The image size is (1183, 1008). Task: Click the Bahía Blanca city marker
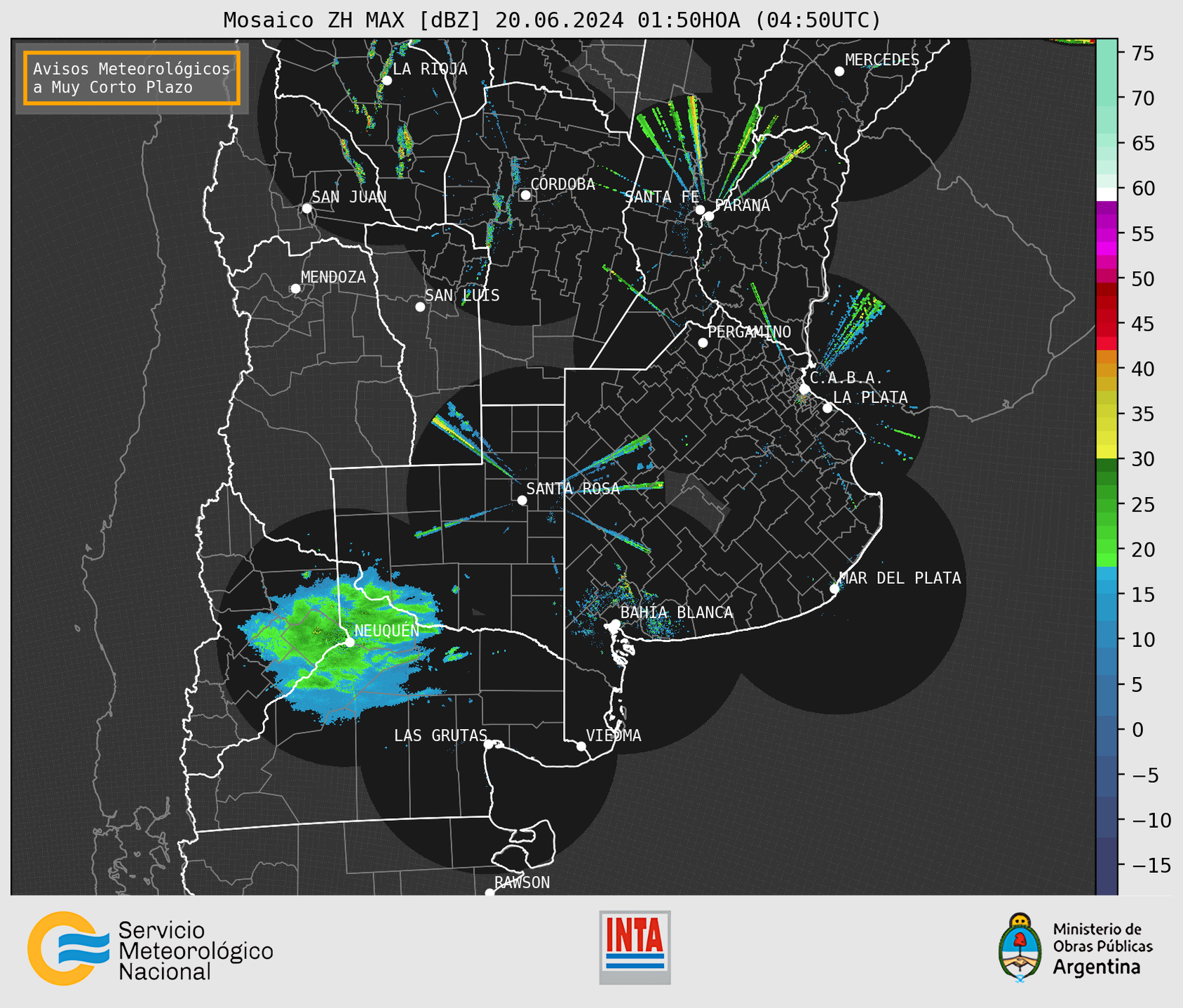[x=615, y=624]
